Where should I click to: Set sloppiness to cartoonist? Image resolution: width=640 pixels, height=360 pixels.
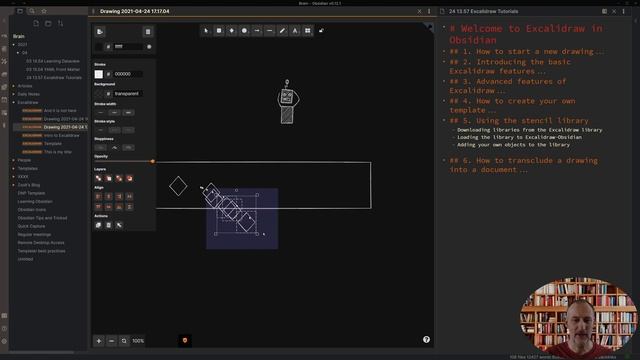tap(128, 147)
